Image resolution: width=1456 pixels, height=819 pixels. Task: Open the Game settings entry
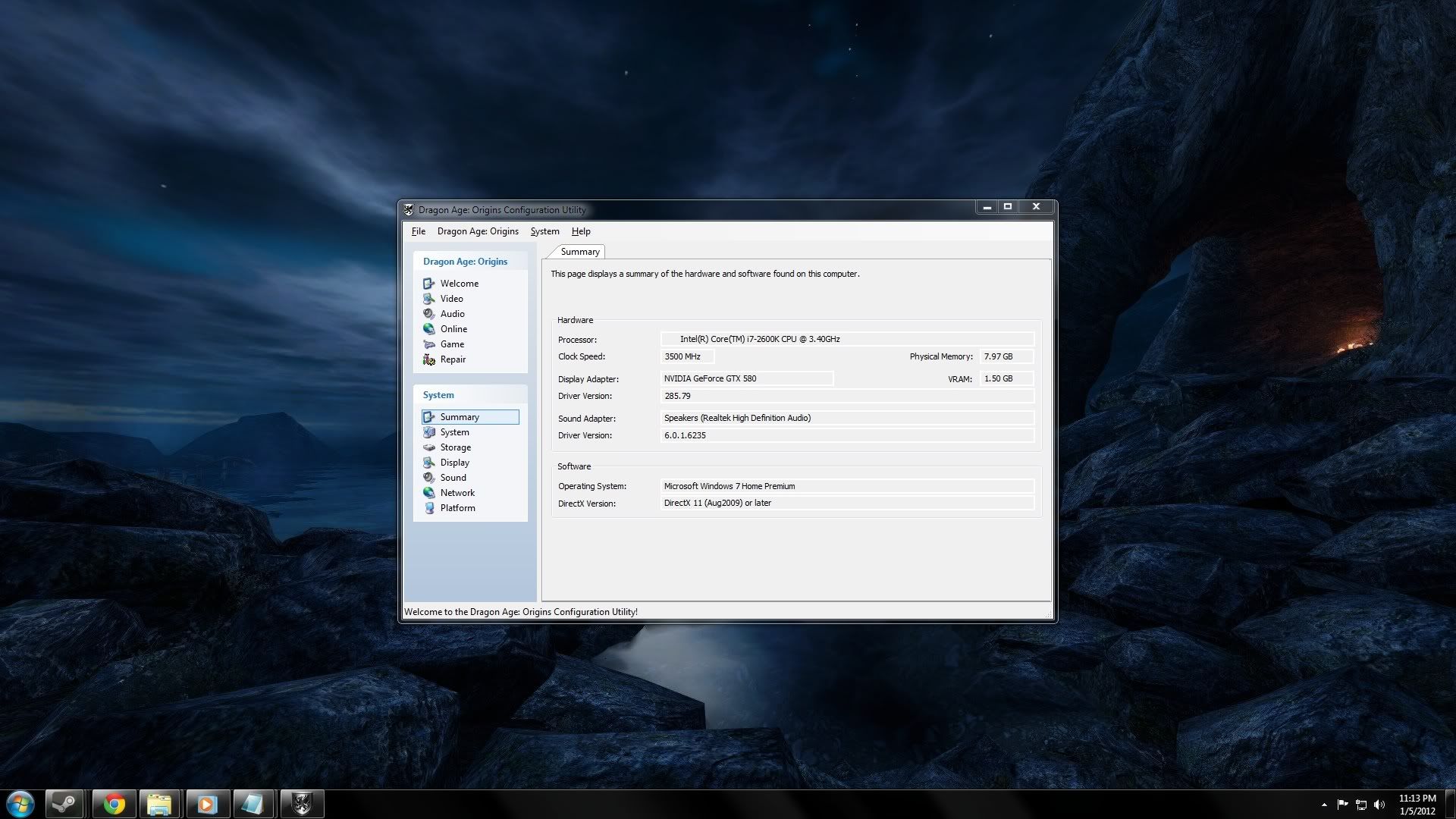(x=452, y=344)
